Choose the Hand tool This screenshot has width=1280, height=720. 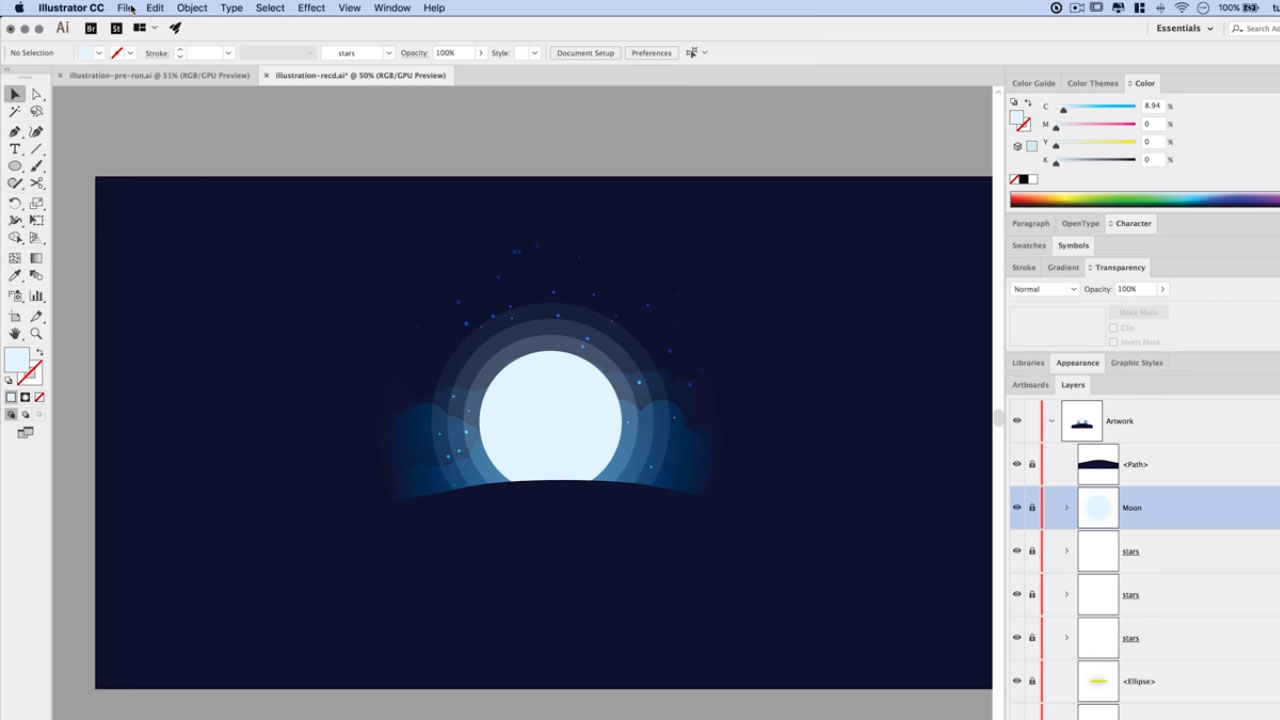pos(15,334)
